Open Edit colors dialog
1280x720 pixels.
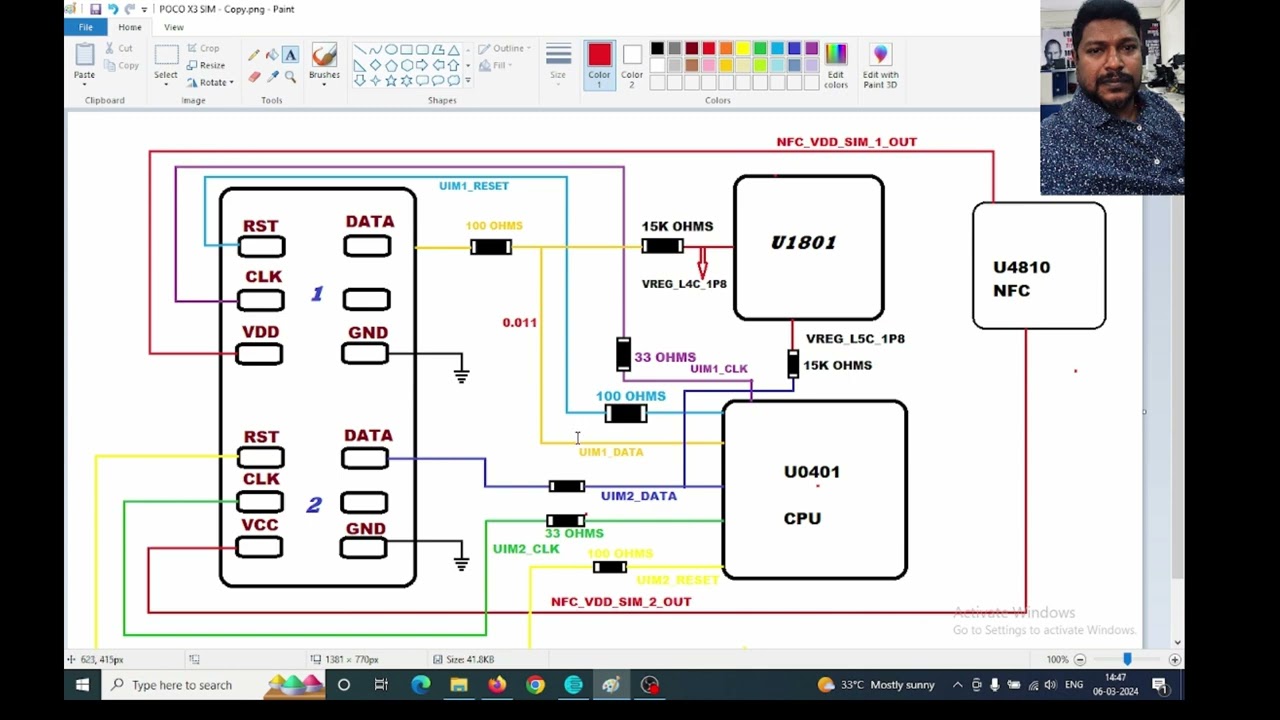(836, 66)
